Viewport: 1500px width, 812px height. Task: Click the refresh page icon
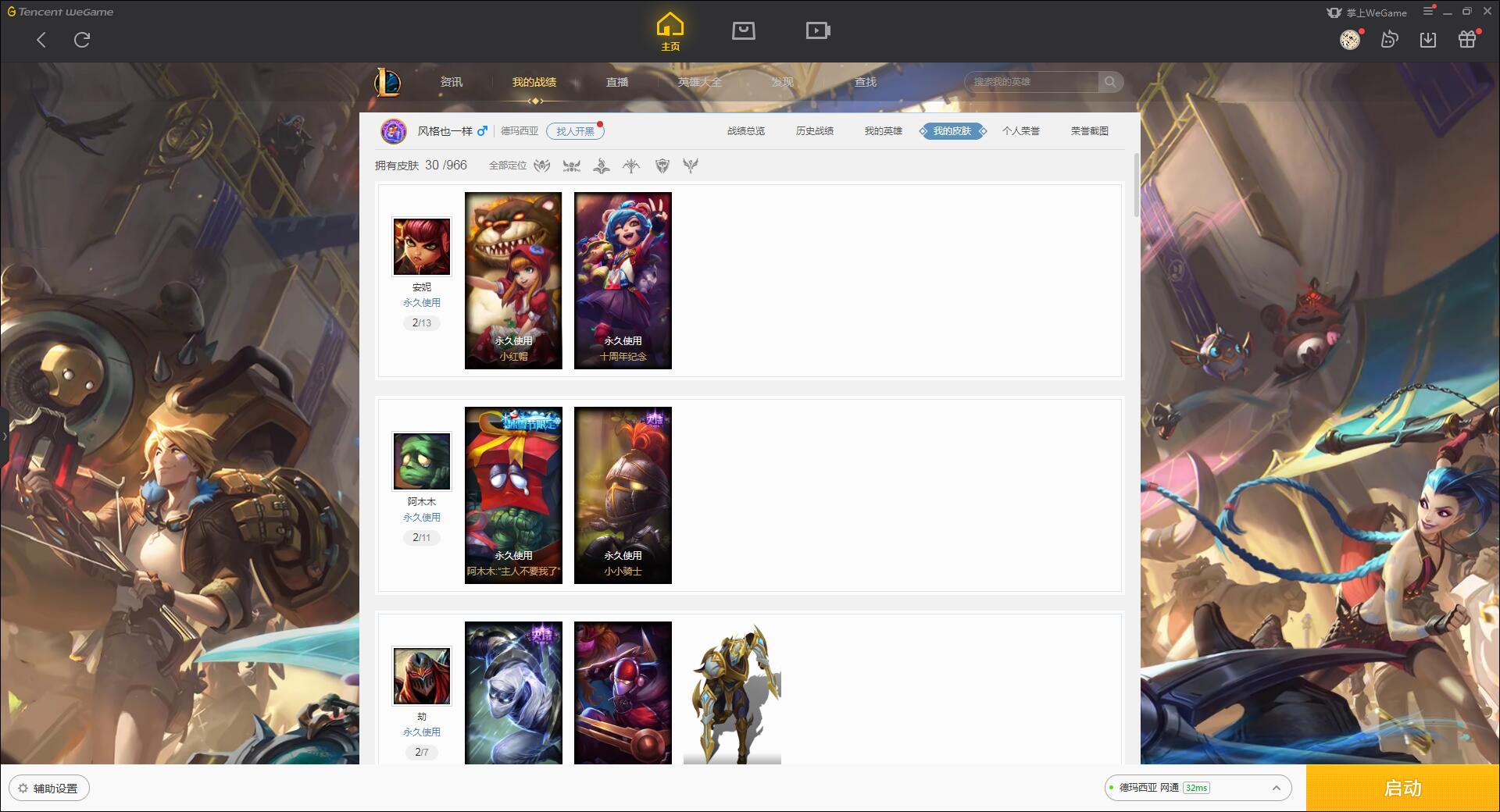[x=82, y=40]
